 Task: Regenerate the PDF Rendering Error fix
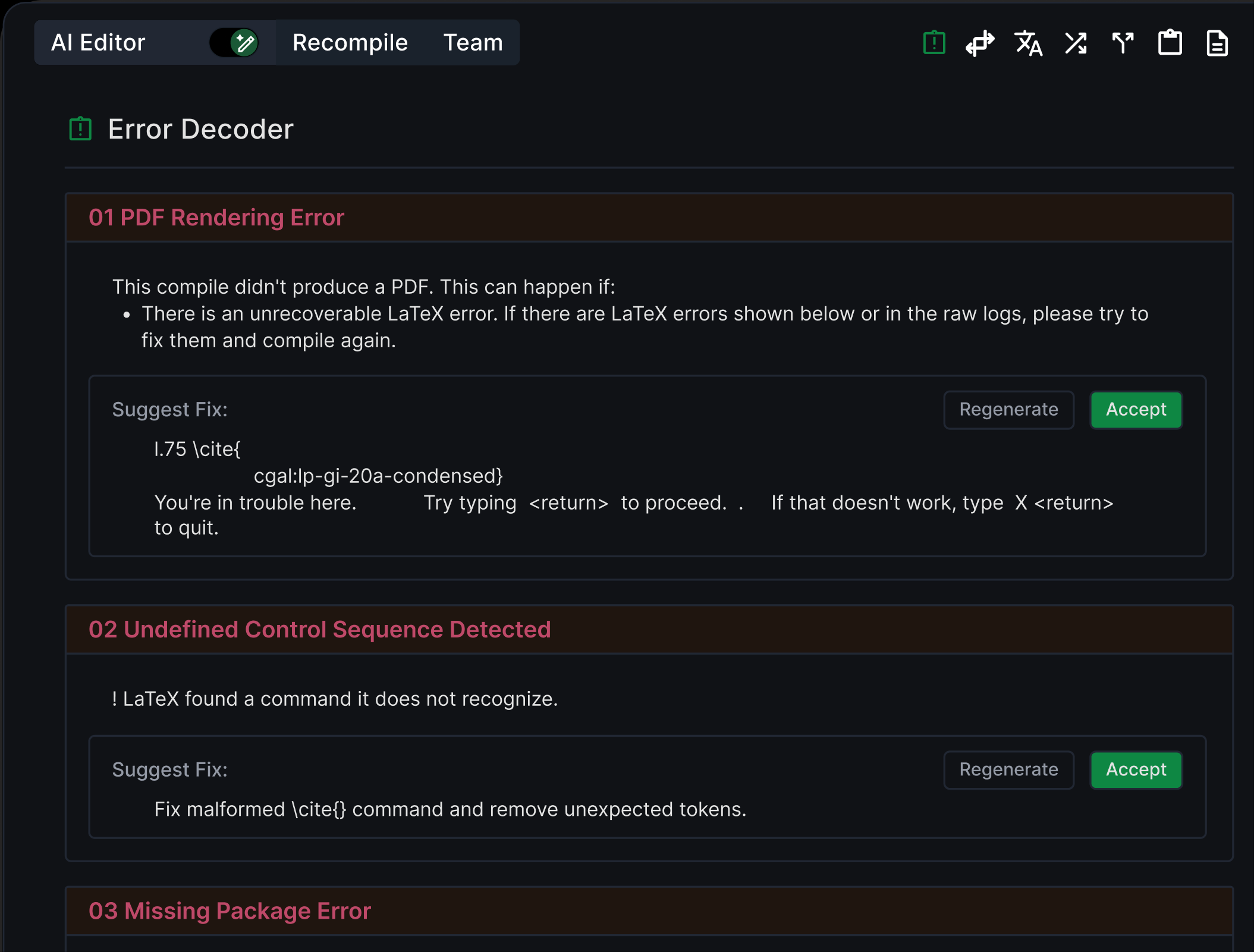1008,410
